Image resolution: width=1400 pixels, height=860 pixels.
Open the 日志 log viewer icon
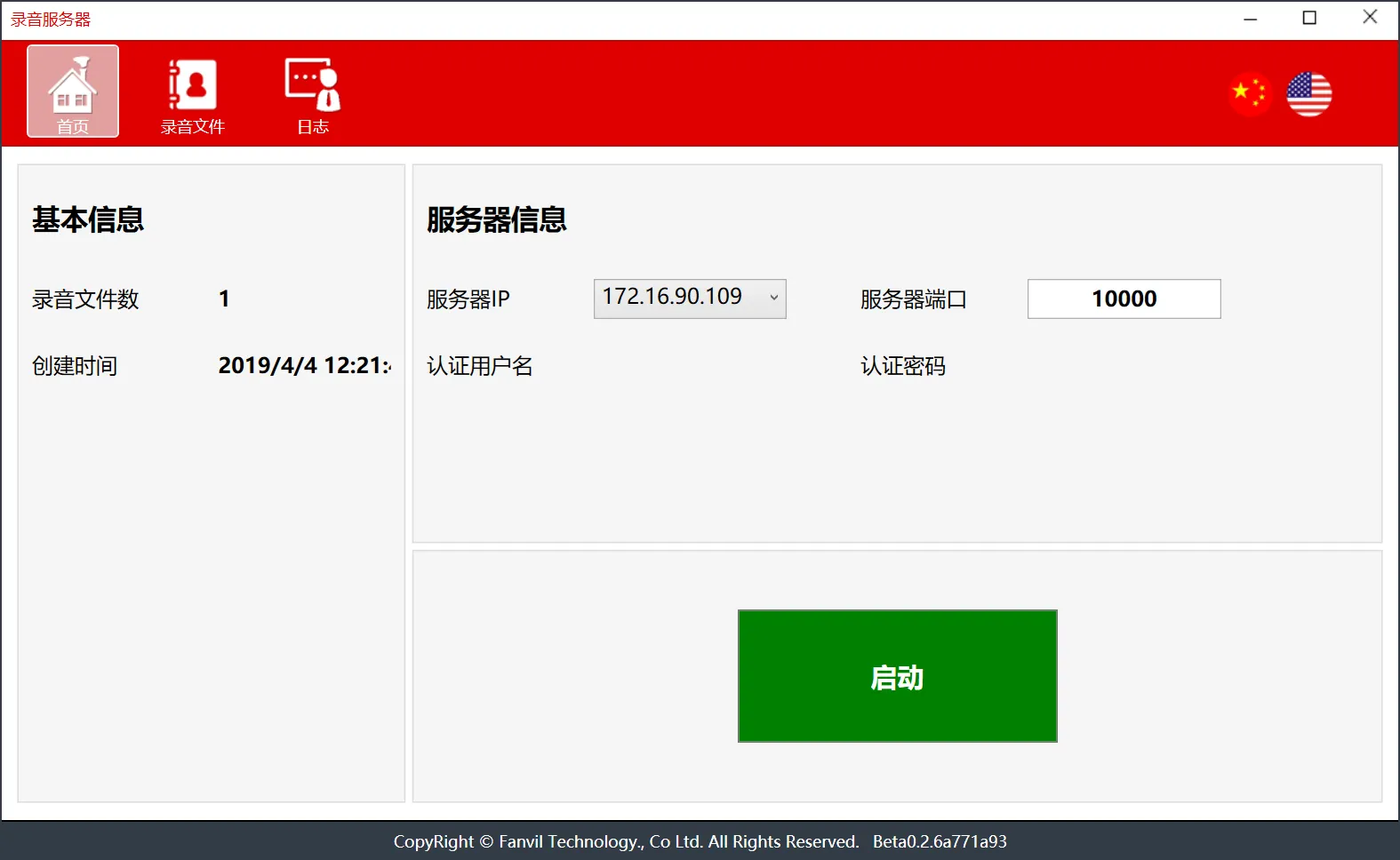point(312,84)
